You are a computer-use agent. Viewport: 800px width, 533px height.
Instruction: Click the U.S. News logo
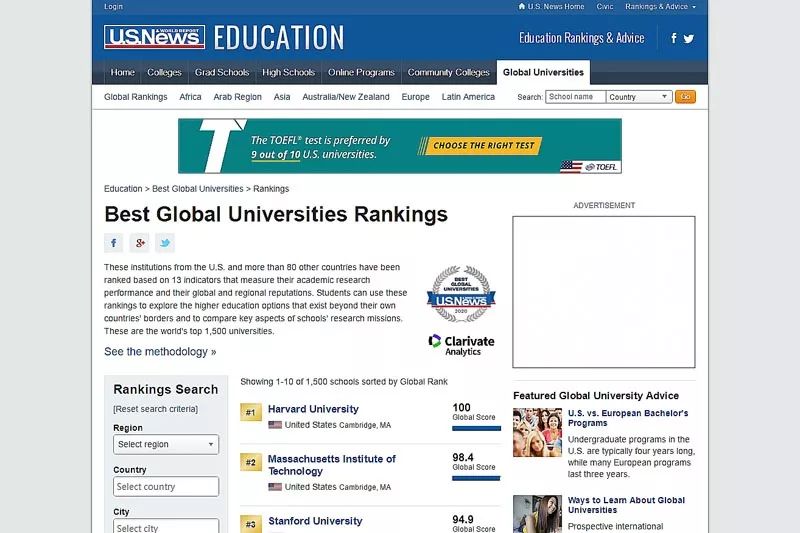[154, 37]
